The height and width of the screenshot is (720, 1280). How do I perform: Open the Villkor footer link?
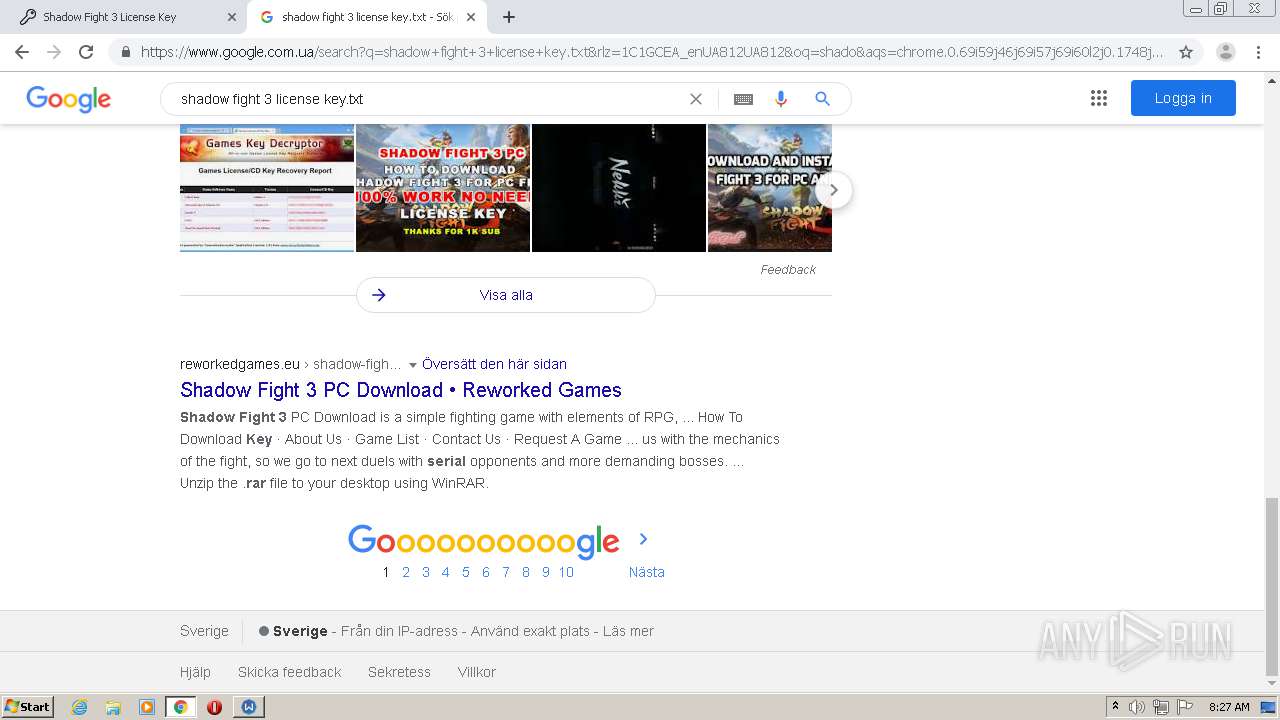[x=477, y=672]
